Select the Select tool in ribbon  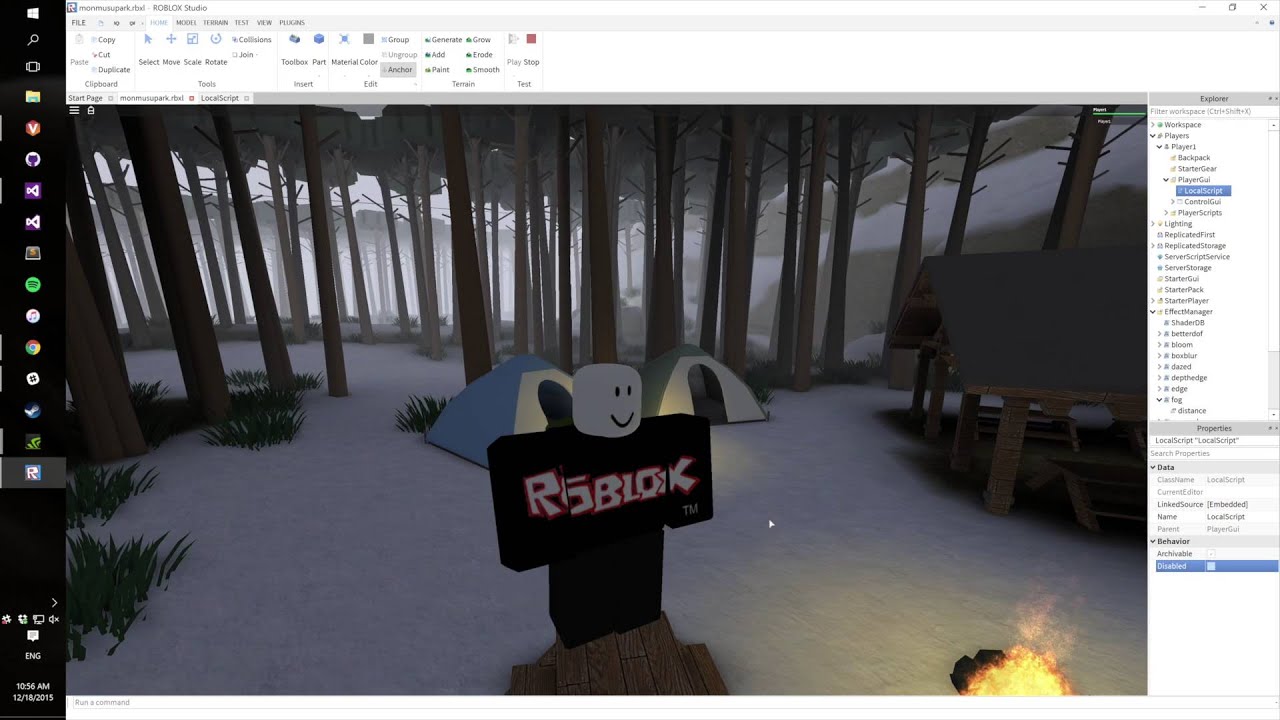click(x=148, y=50)
